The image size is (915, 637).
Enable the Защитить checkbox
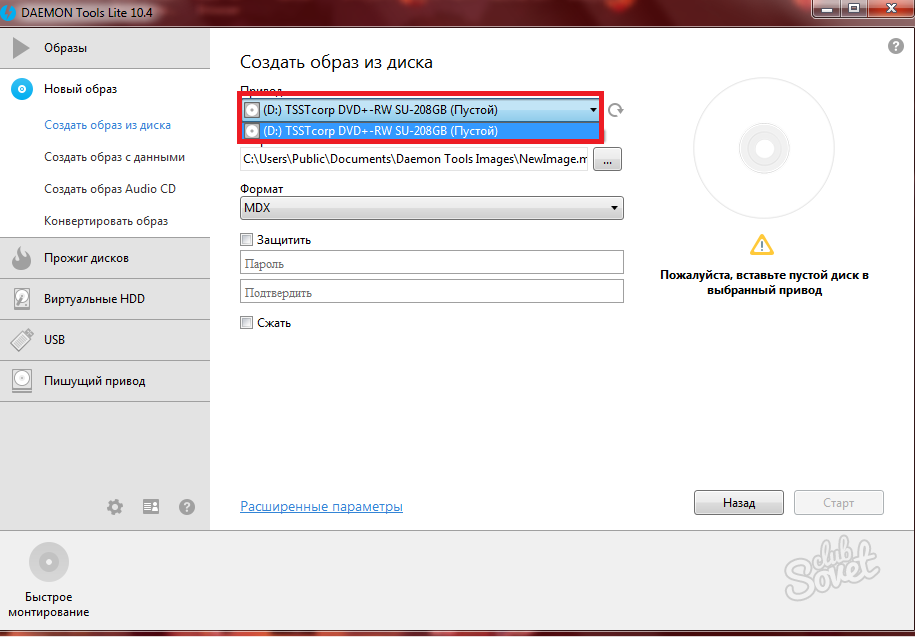(246, 240)
